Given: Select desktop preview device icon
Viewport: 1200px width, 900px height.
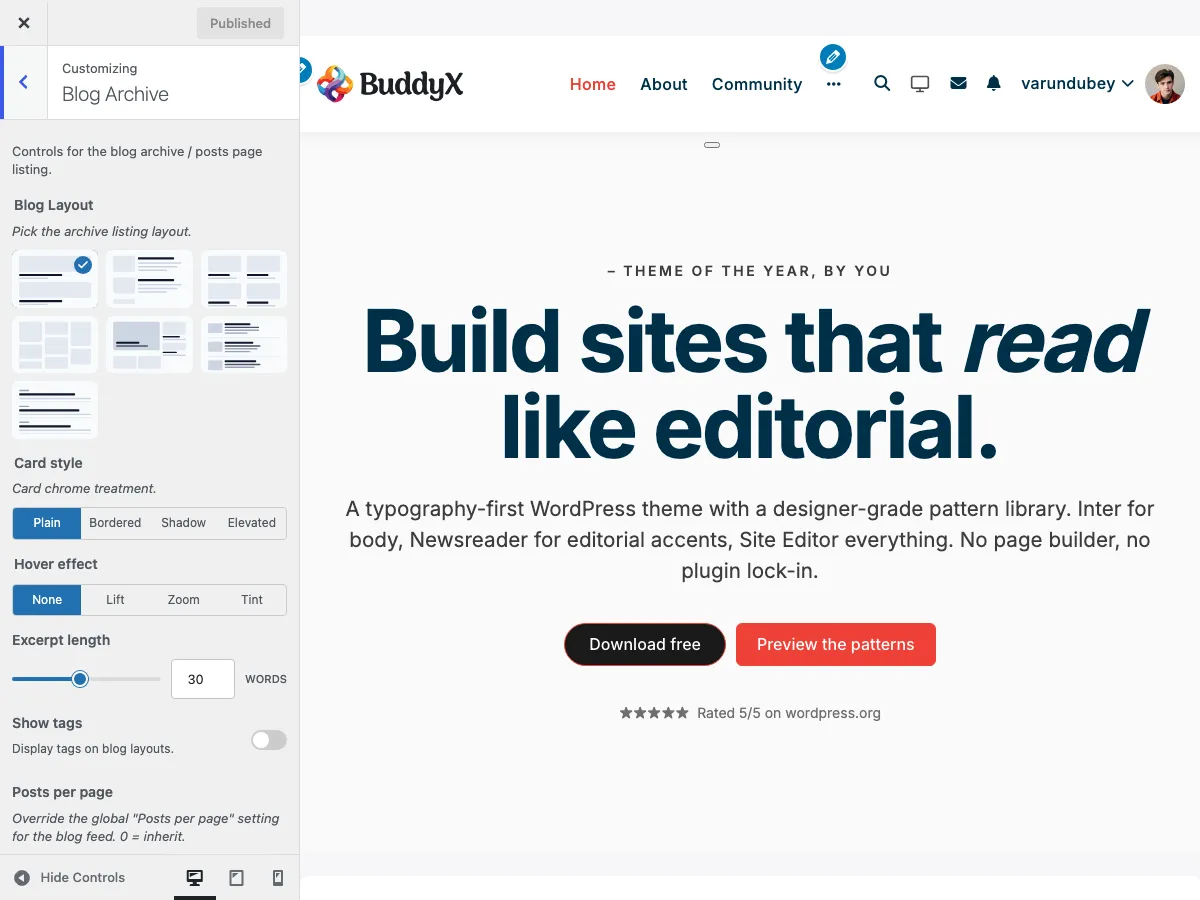Looking at the screenshot, I should click(x=195, y=877).
